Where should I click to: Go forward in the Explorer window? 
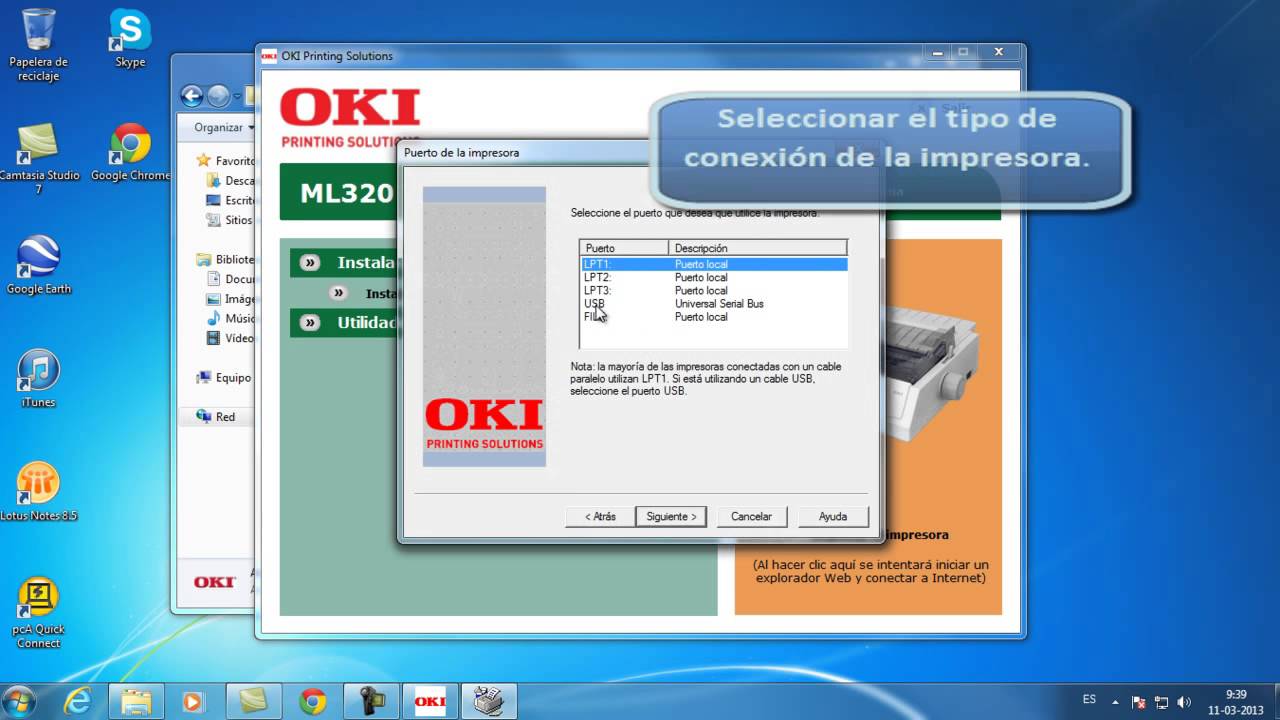click(219, 96)
